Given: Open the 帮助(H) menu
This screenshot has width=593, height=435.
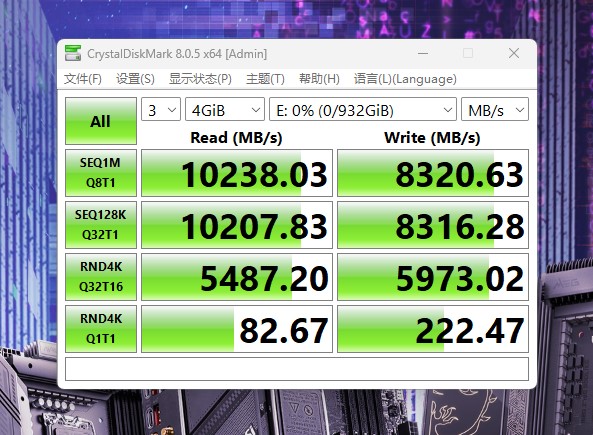Looking at the screenshot, I should coord(319,79).
